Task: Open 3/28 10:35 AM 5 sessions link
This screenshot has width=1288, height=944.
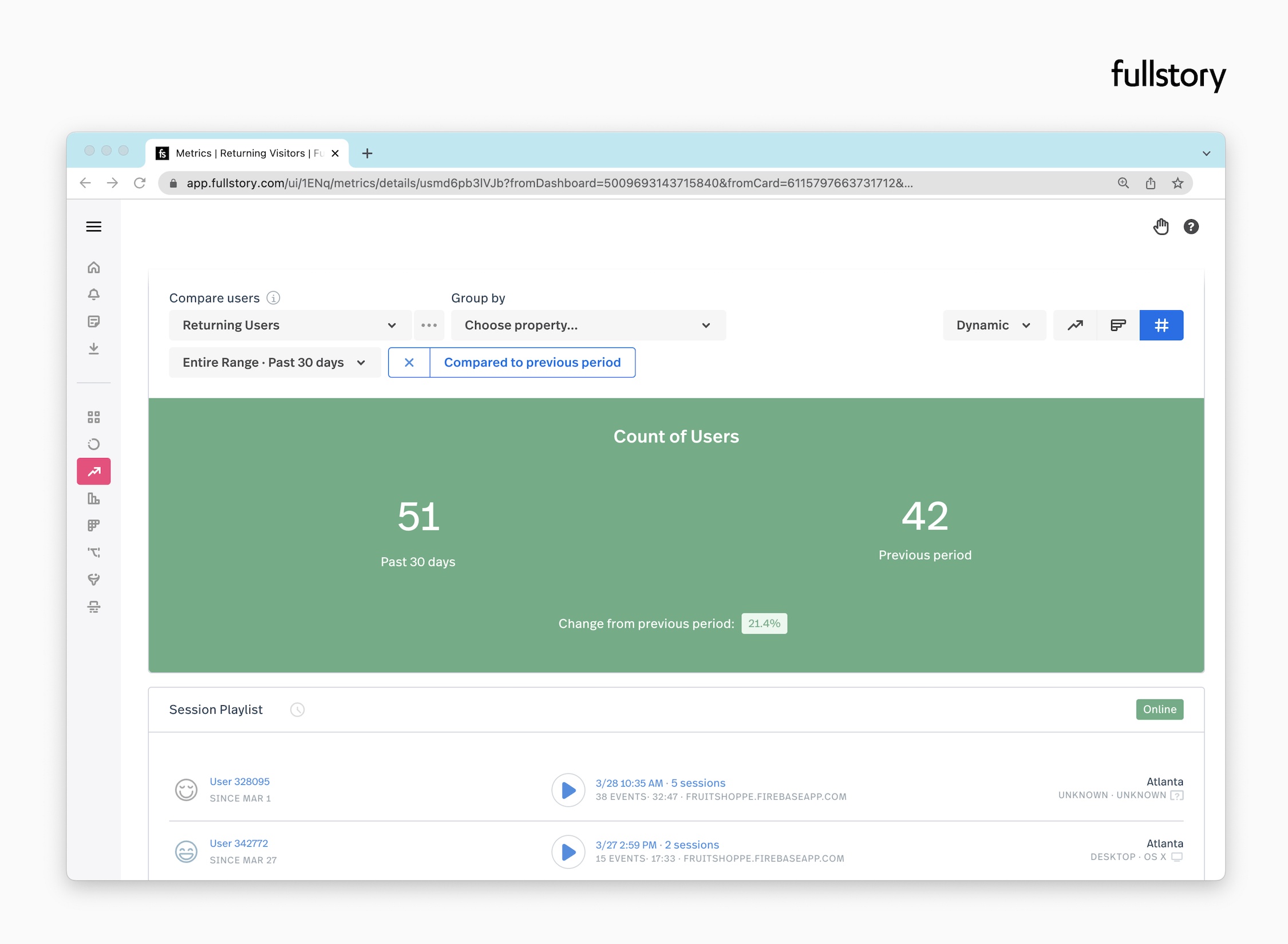Action: point(661,783)
